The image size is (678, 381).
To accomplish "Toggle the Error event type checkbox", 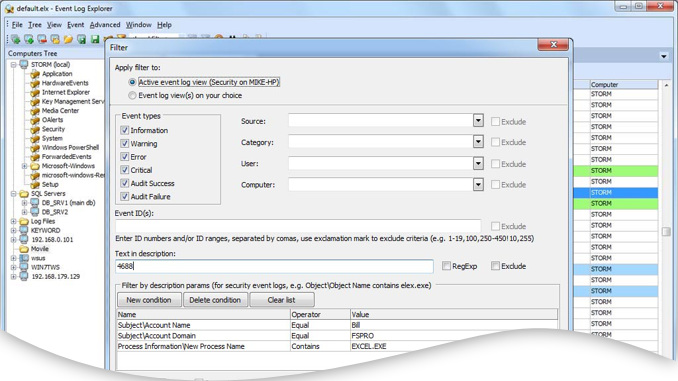I will click(125, 157).
